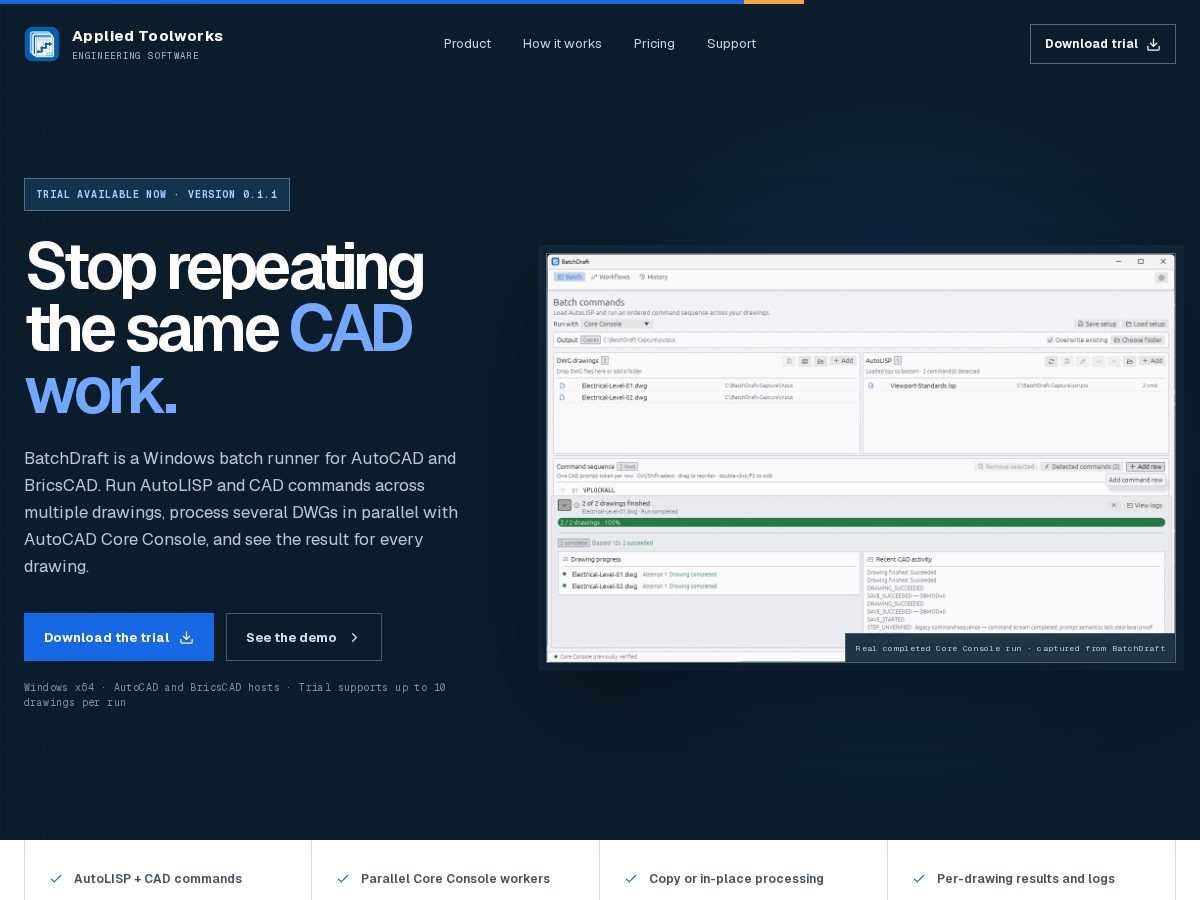Open the BatchDraft settings gear icon
The height and width of the screenshot is (900, 1200).
[1161, 278]
